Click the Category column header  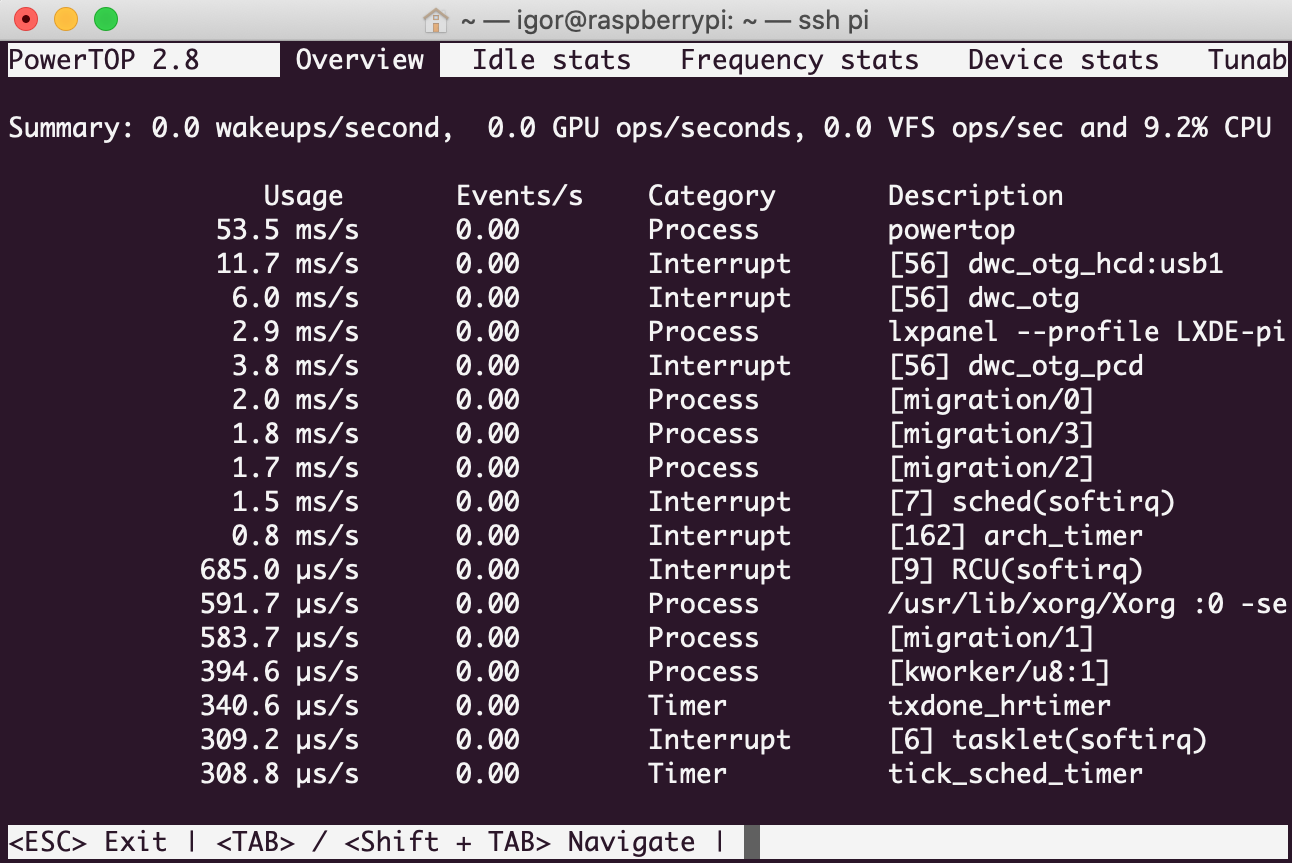[711, 196]
